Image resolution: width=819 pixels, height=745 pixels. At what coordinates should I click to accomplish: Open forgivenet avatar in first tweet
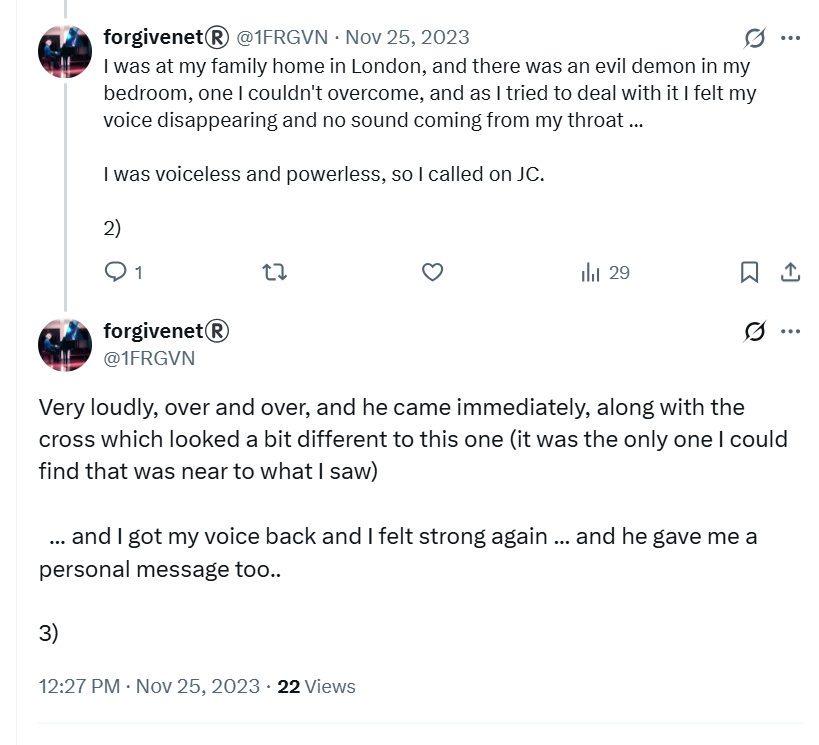(65, 51)
